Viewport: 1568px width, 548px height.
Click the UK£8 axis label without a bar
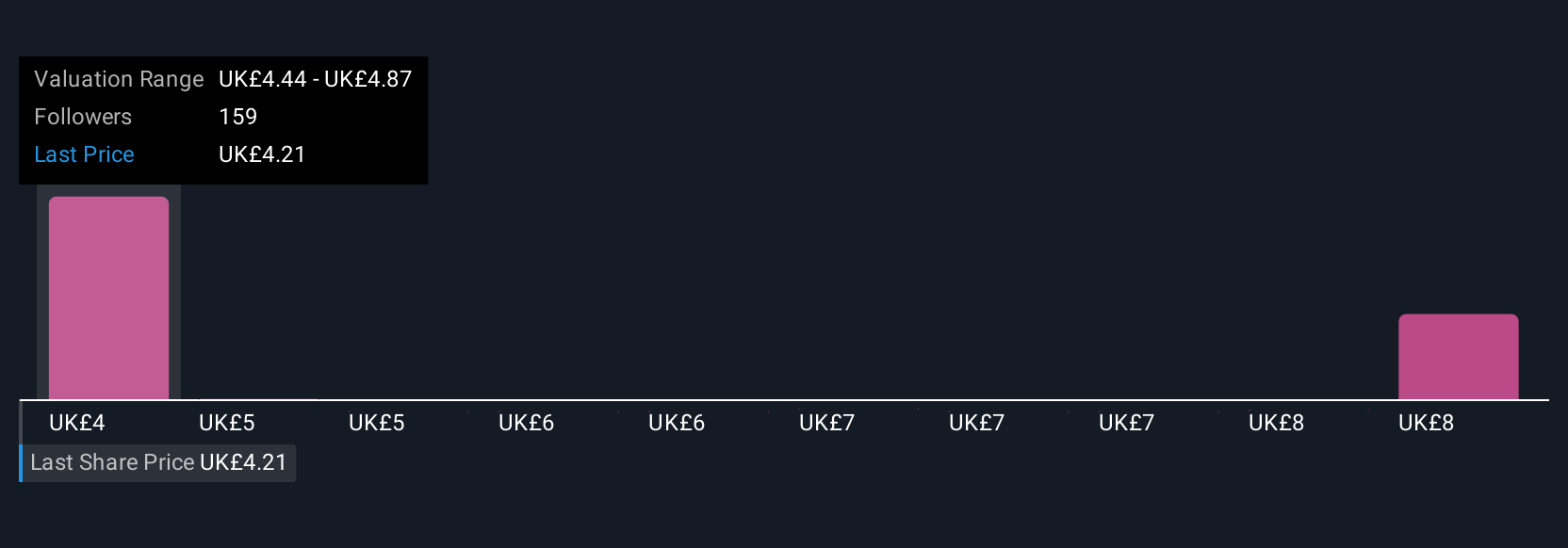pos(1276,423)
